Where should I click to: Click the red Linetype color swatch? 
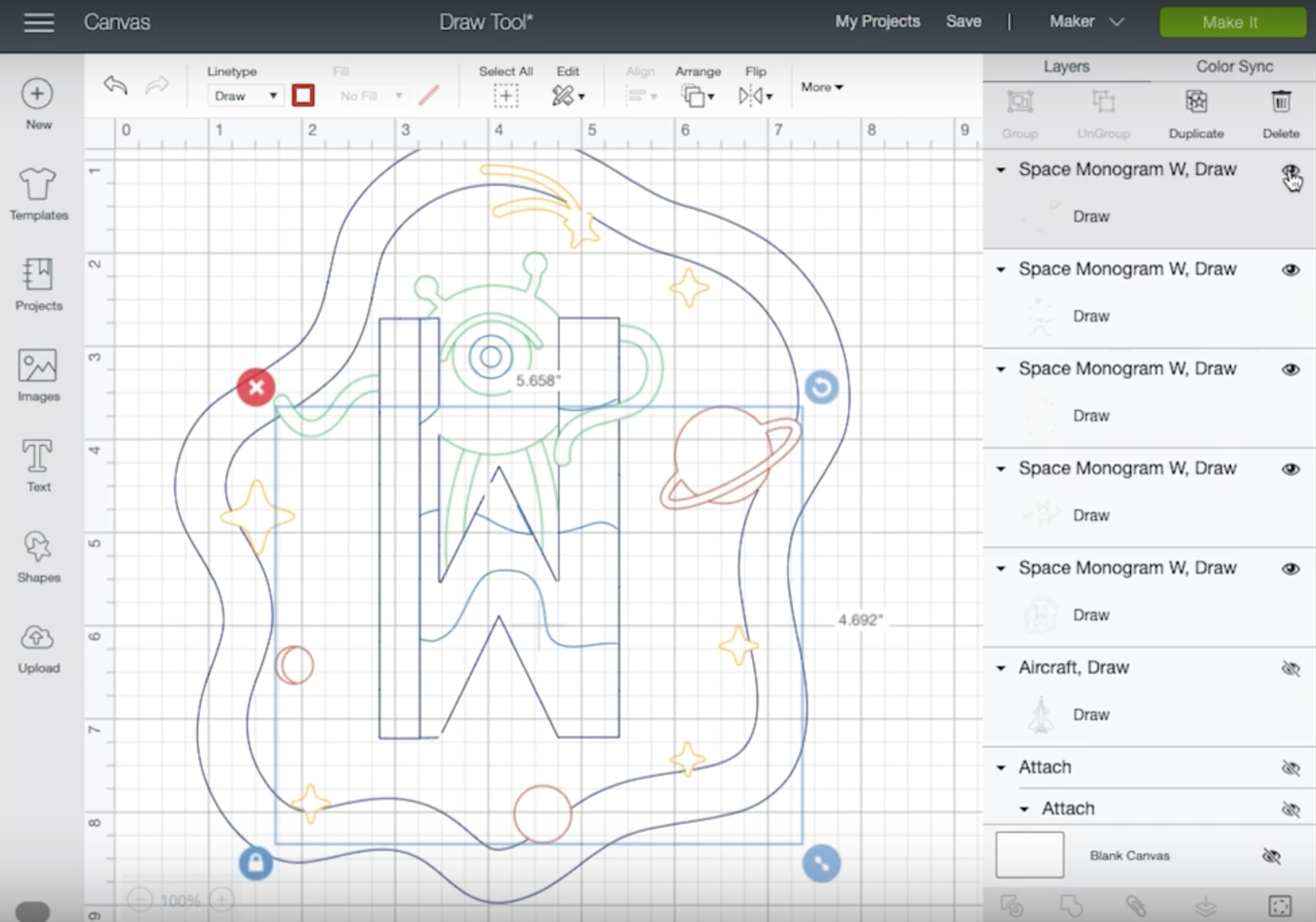point(303,95)
